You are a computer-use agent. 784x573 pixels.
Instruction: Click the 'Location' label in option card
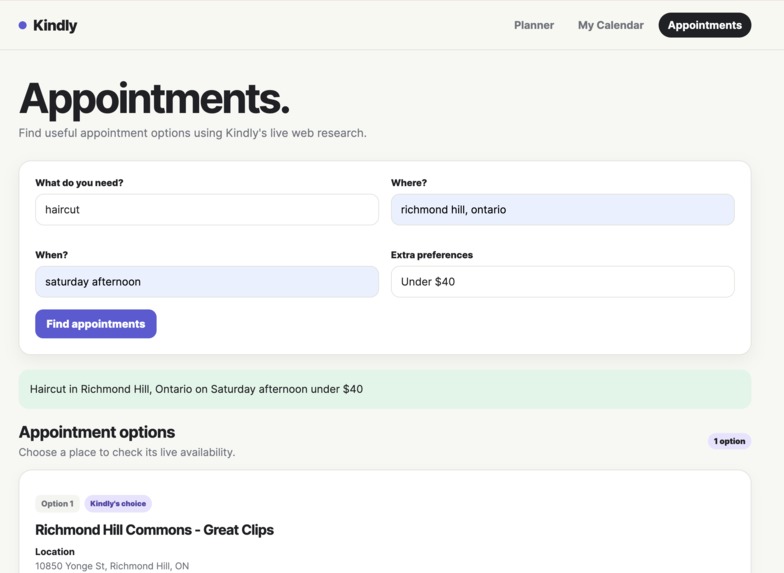[55, 552]
